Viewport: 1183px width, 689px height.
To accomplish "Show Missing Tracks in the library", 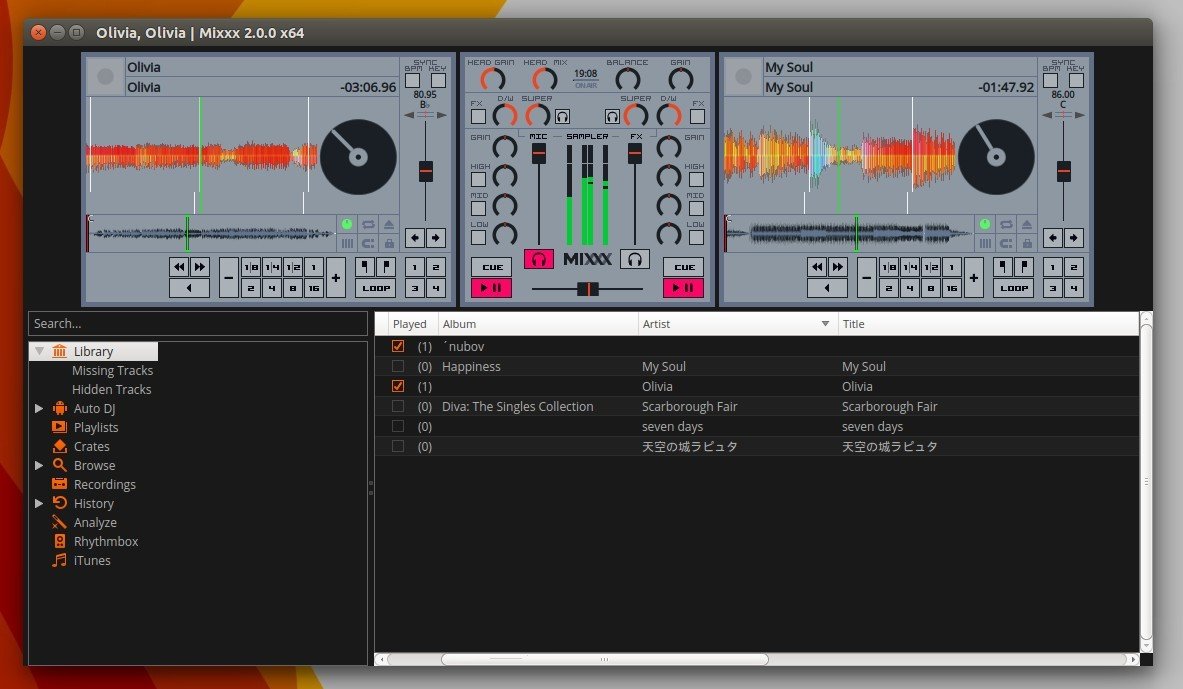I will (112, 371).
